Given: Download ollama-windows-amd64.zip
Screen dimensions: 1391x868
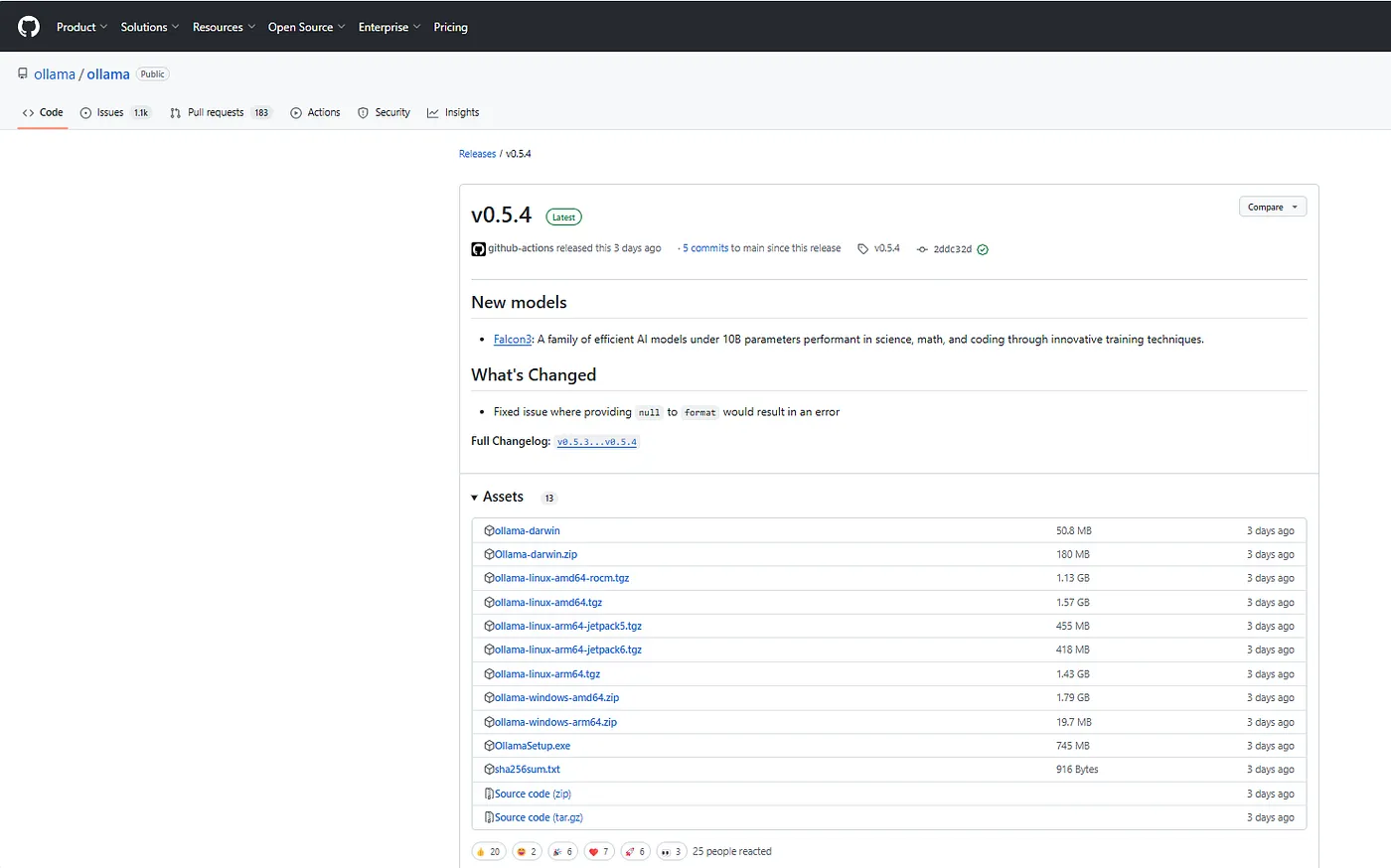Looking at the screenshot, I should [556, 697].
